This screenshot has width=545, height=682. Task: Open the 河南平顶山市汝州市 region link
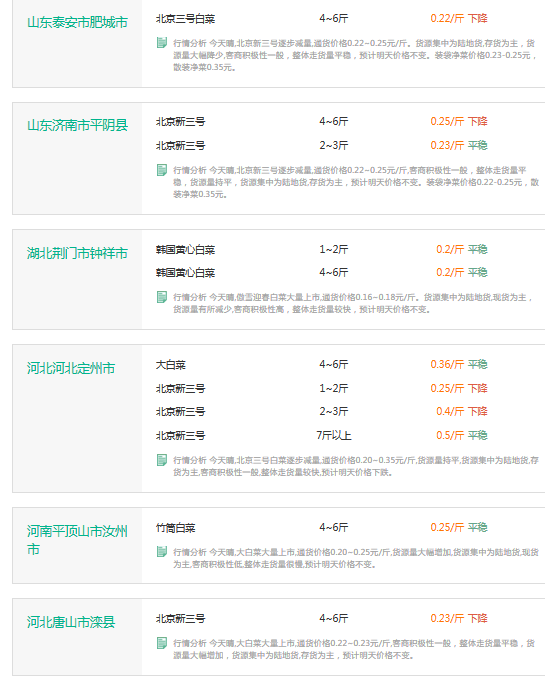(77, 540)
